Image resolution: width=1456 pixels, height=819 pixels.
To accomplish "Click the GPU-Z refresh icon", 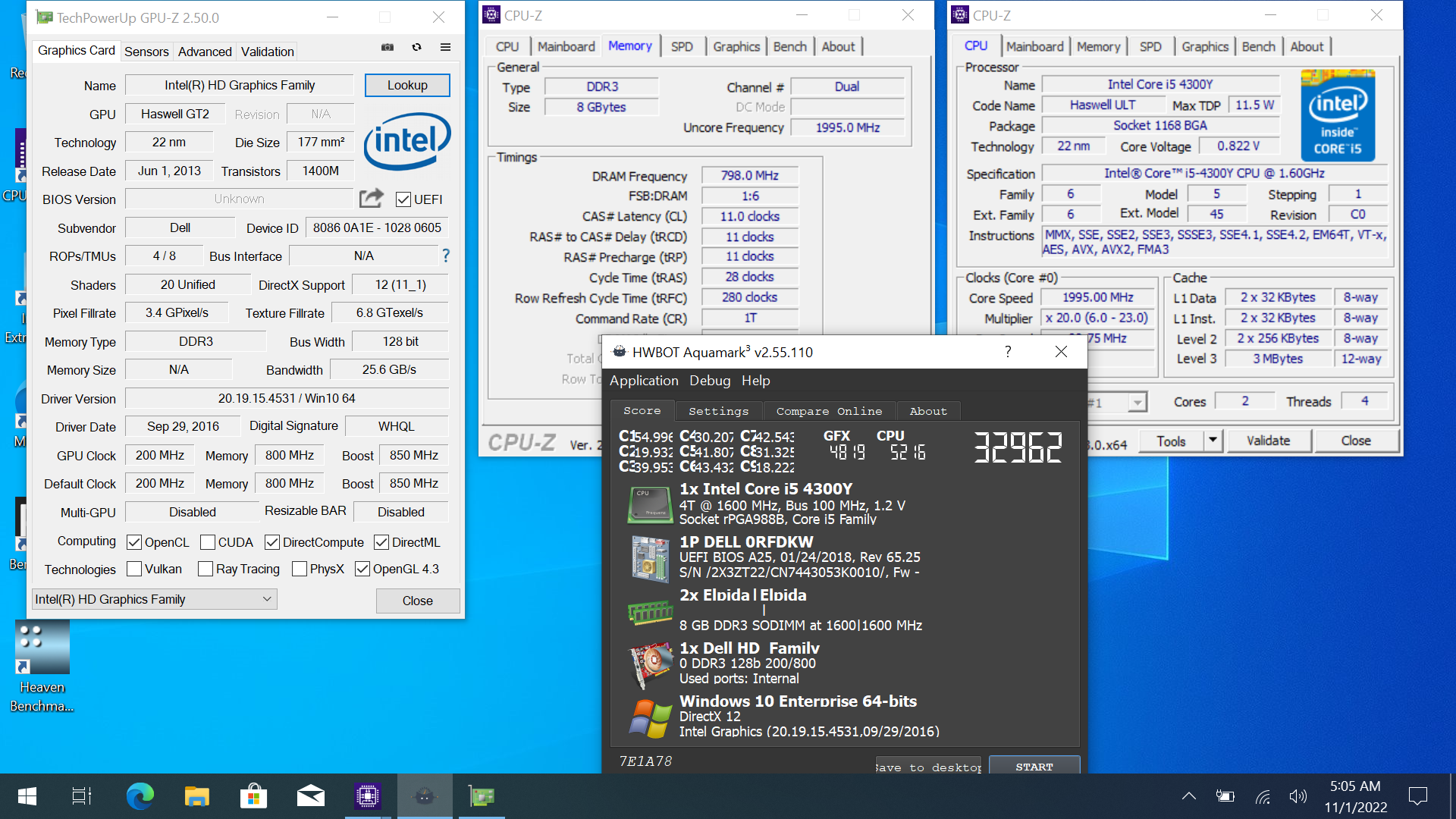I will click(x=416, y=47).
